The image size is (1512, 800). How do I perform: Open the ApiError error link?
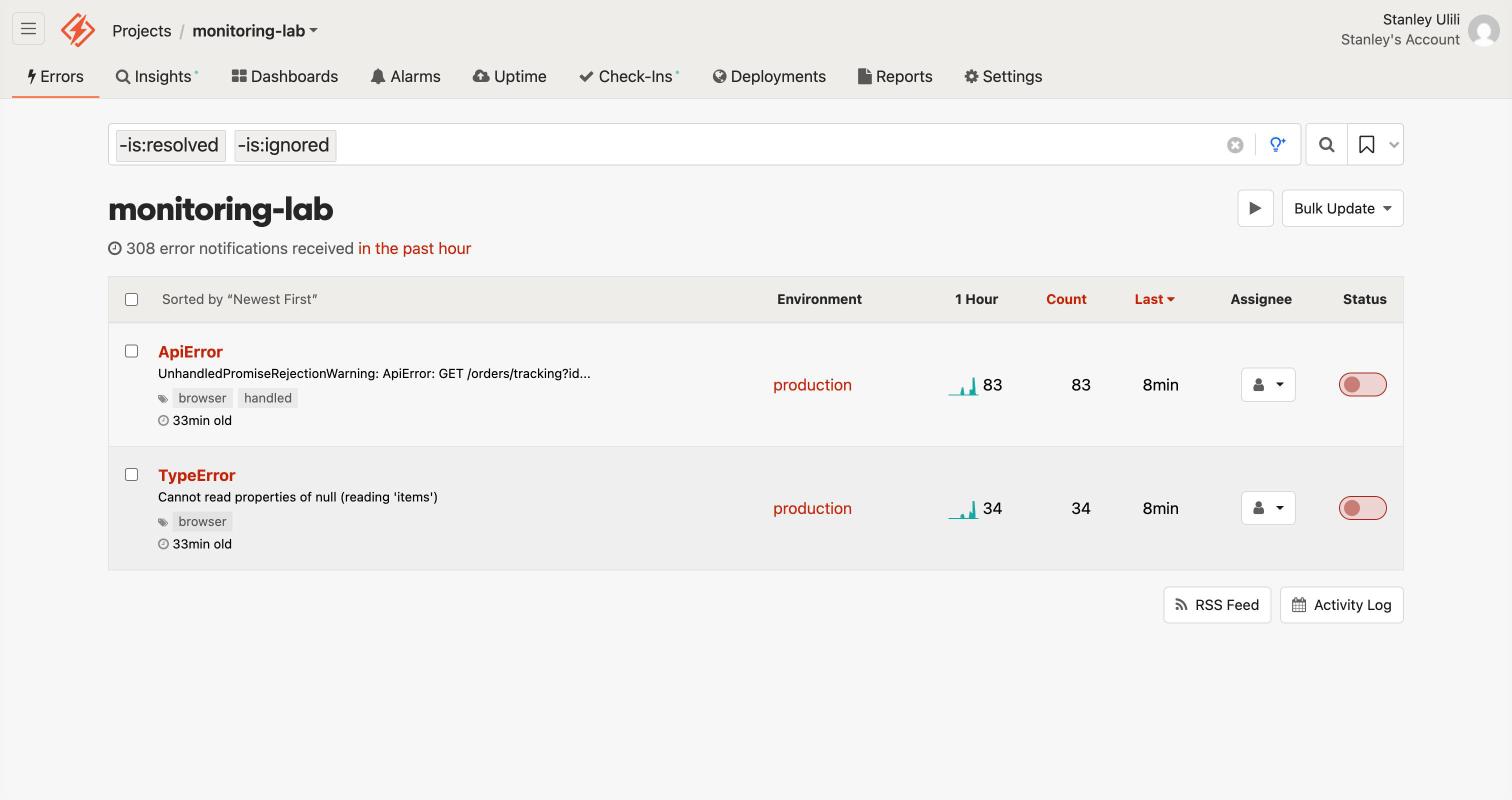[190, 352]
